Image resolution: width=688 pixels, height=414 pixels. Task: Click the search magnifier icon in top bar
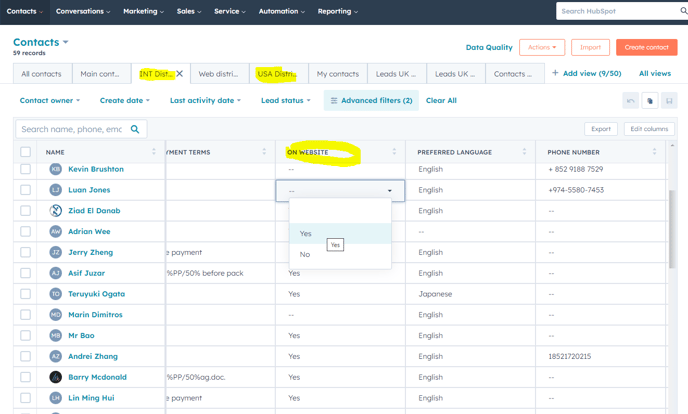click(x=683, y=11)
